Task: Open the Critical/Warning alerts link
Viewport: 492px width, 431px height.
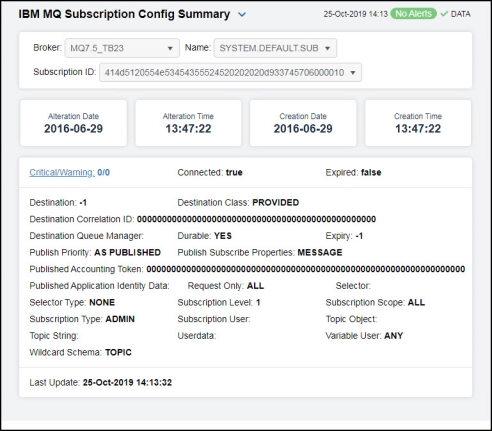Action: pyautogui.click(x=62, y=173)
